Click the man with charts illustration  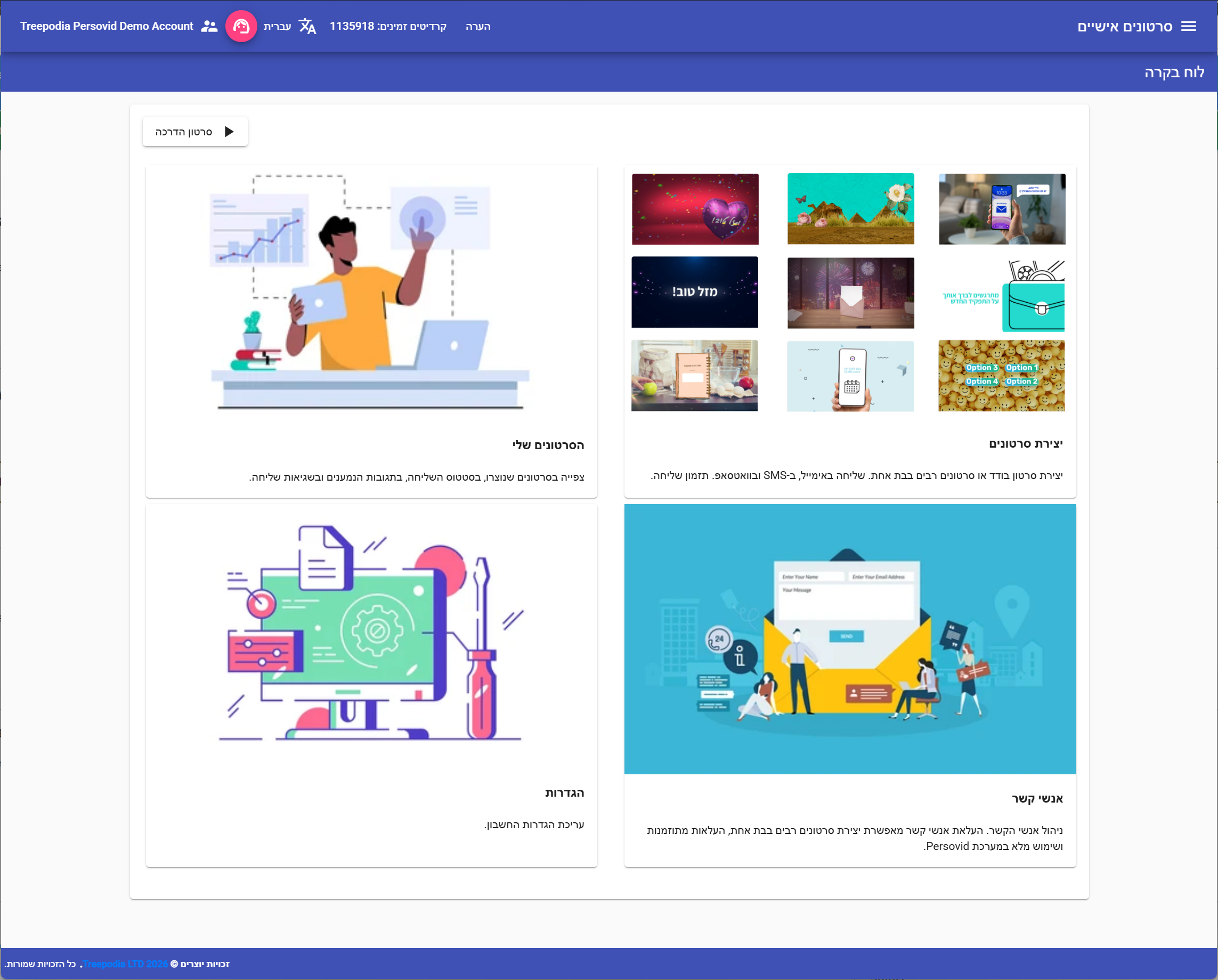371,293
